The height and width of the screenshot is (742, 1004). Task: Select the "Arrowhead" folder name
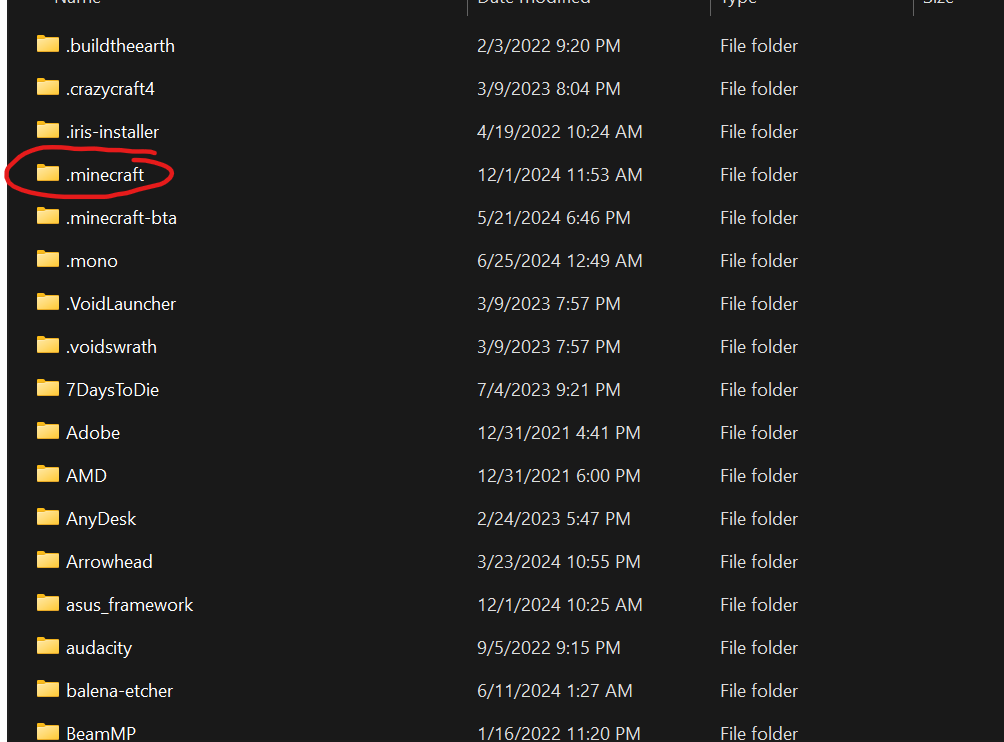tap(109, 562)
